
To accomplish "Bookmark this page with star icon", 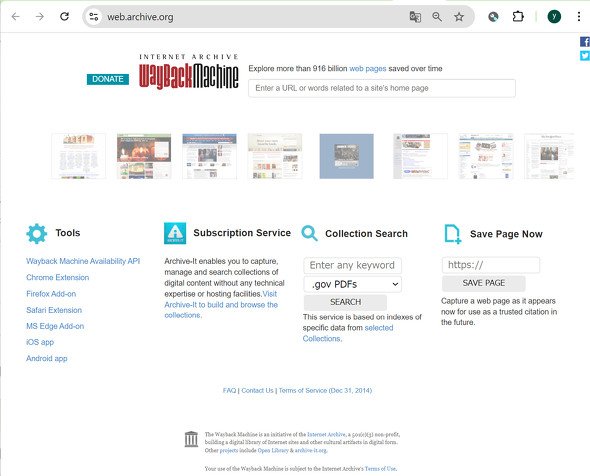I will coord(459,17).
